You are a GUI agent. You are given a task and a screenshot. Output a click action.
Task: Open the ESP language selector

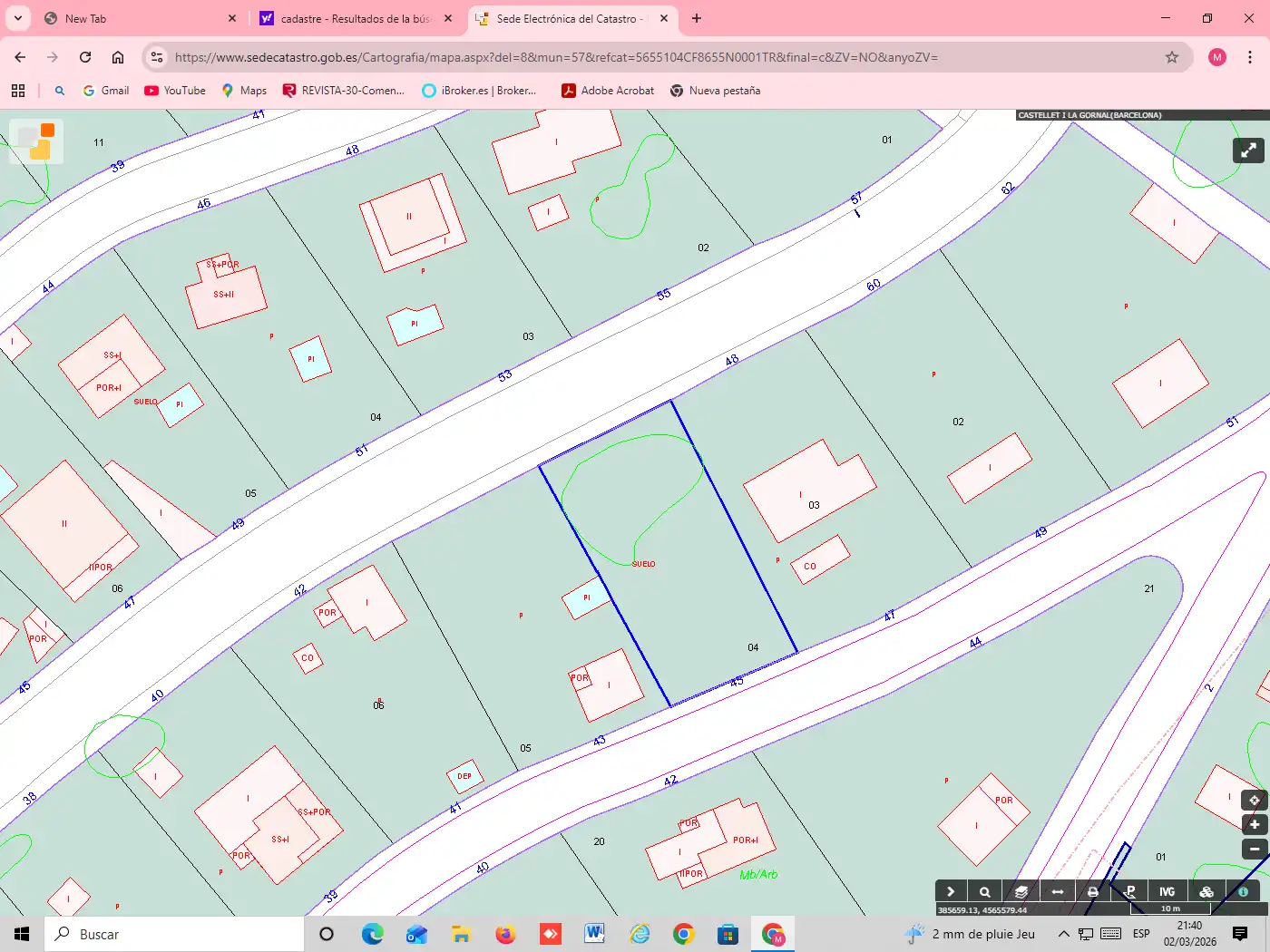click(x=1141, y=934)
